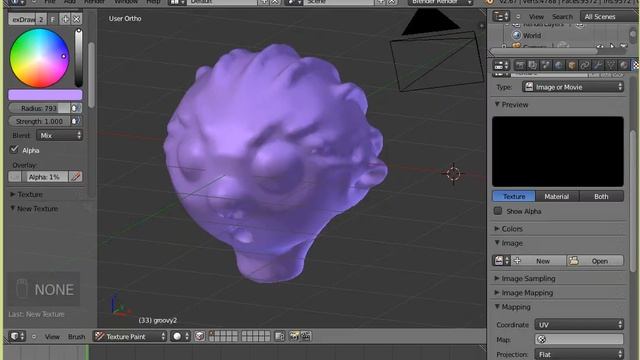640x360 pixels.
Task: Open the Render properties tab icon
Action: pos(520,65)
